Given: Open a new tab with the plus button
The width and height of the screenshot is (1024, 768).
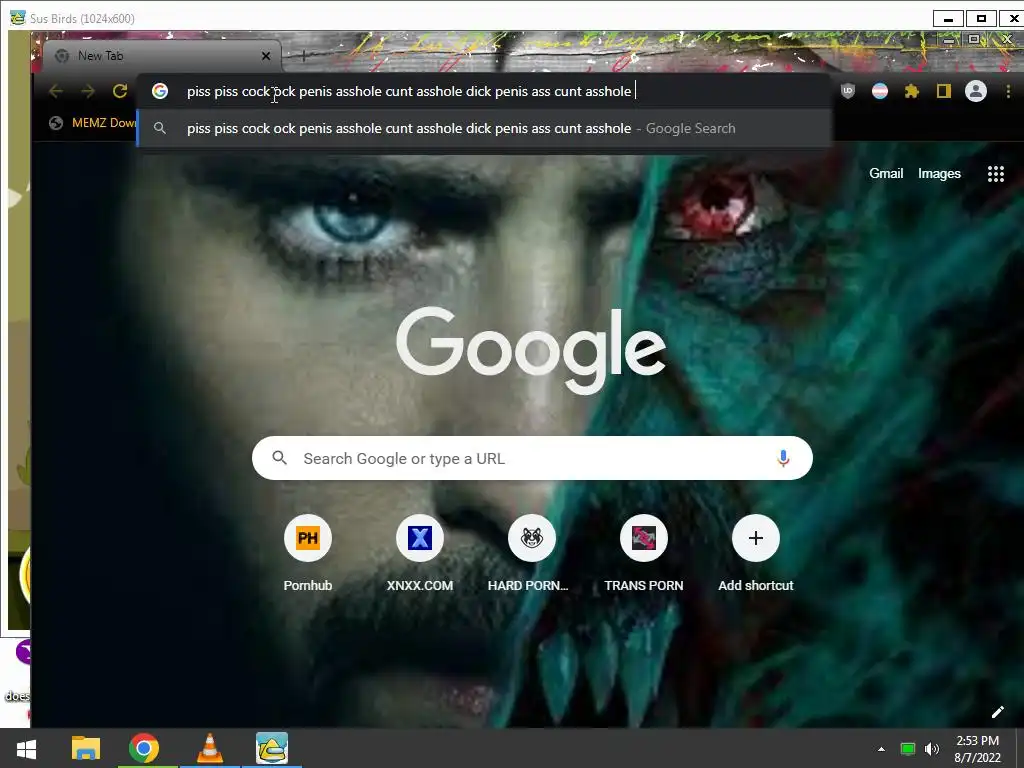Looking at the screenshot, I should coord(304,56).
